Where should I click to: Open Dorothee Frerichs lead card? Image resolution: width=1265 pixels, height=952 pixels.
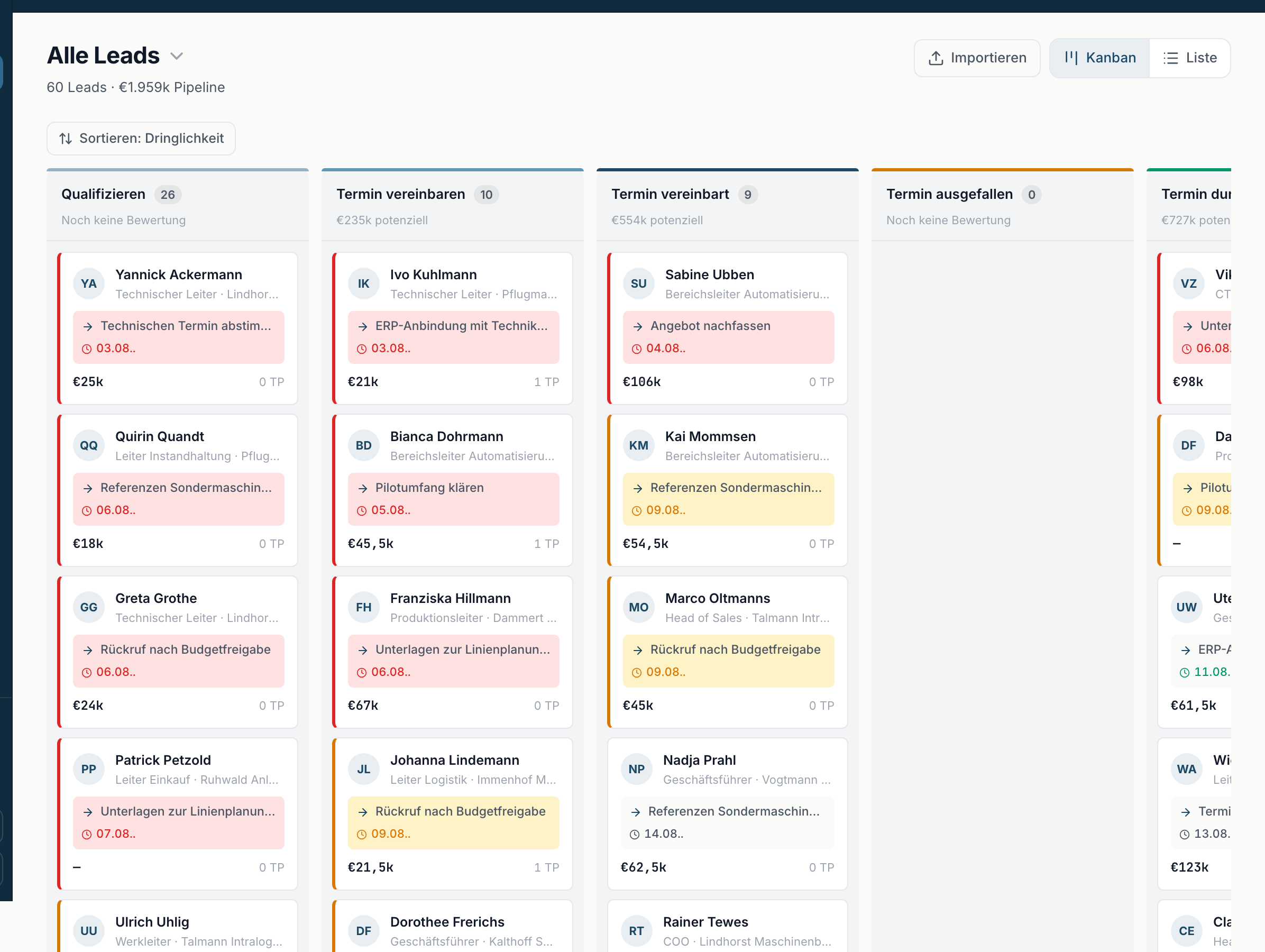click(453, 926)
